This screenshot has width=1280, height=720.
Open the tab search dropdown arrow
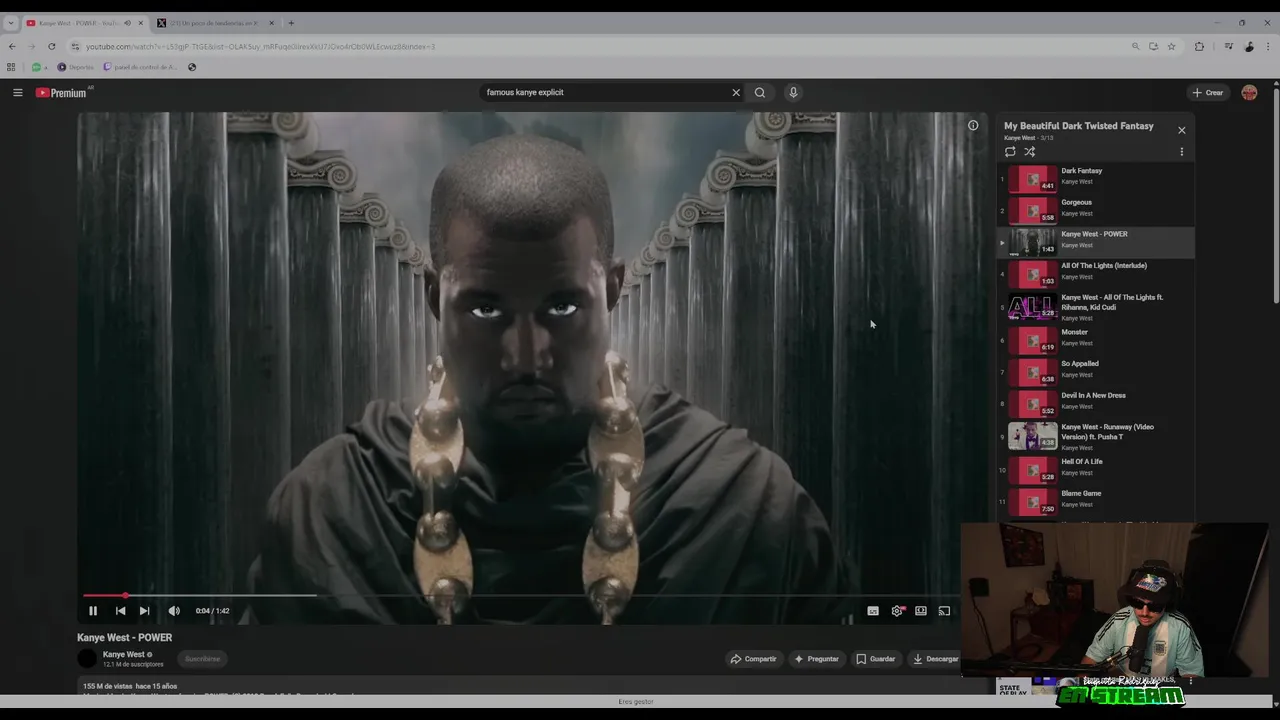tap(10, 23)
